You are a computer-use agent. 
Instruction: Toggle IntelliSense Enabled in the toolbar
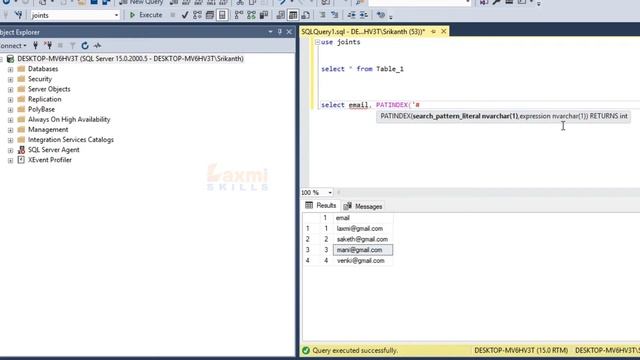coord(222,15)
